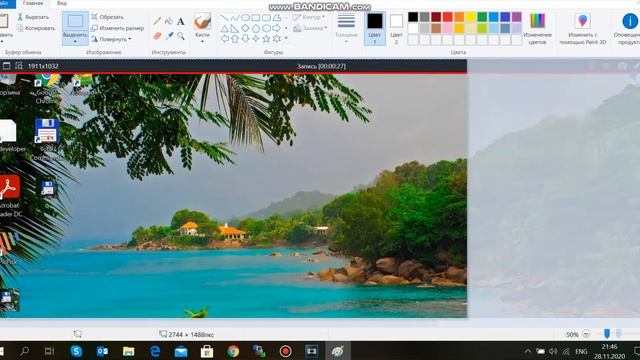Screen dimensions: 640x360
Task: Click Обрезать crop button
Action: pos(107,17)
